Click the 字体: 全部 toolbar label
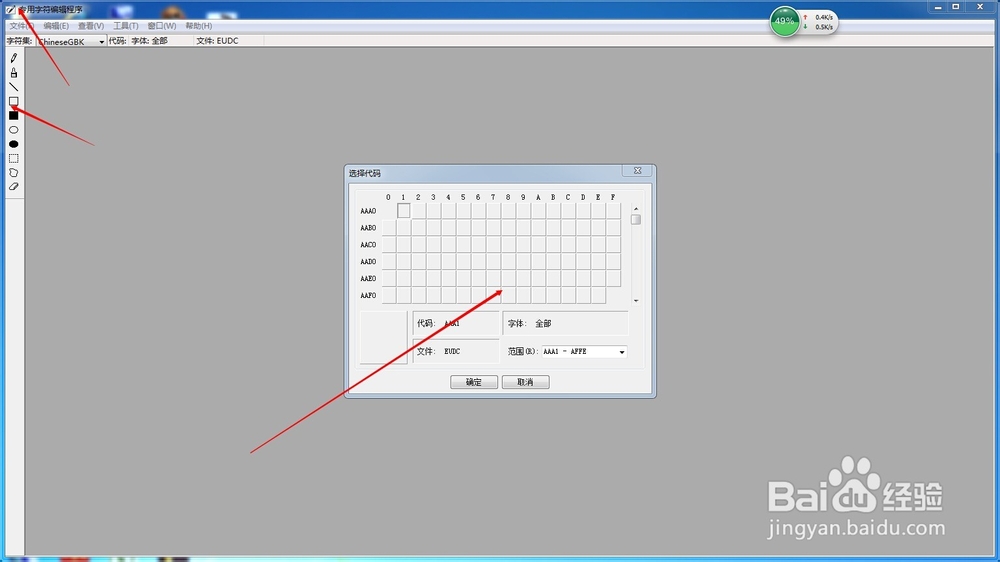Viewport: 1000px width, 562px height. coord(149,41)
